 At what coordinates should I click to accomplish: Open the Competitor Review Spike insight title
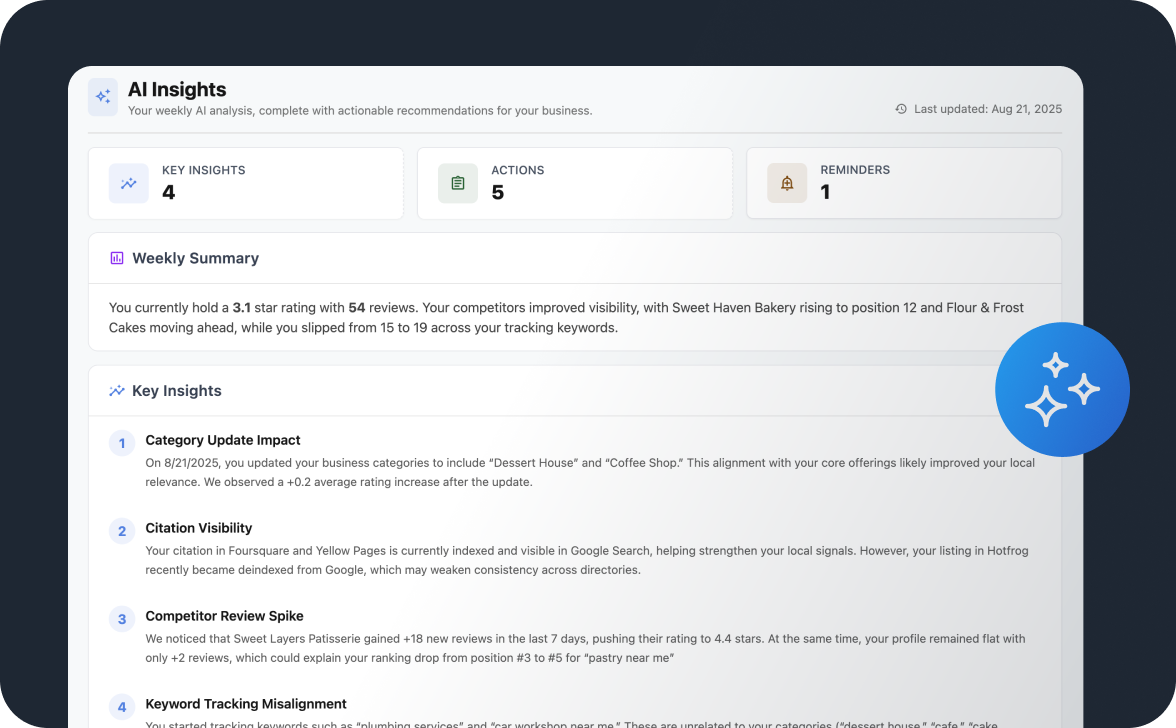[x=224, y=616]
